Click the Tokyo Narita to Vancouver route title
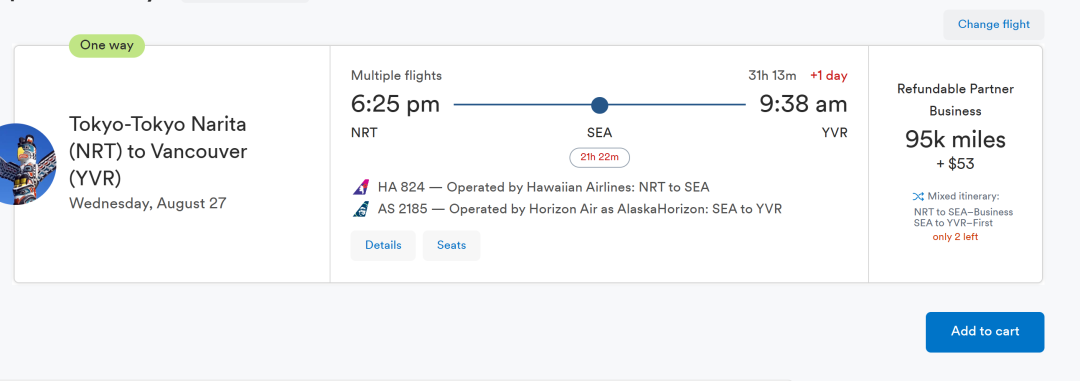 (x=158, y=151)
